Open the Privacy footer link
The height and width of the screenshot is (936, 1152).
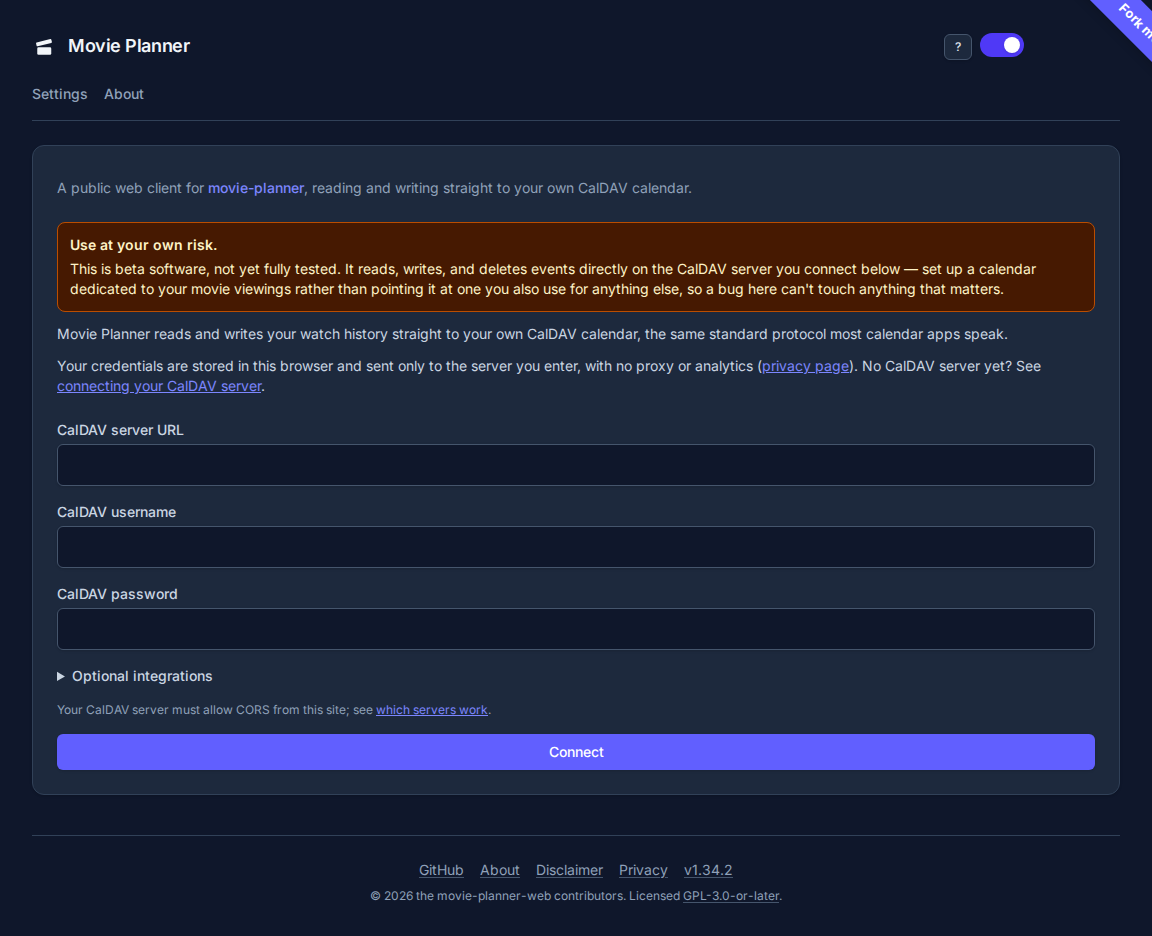coord(643,870)
